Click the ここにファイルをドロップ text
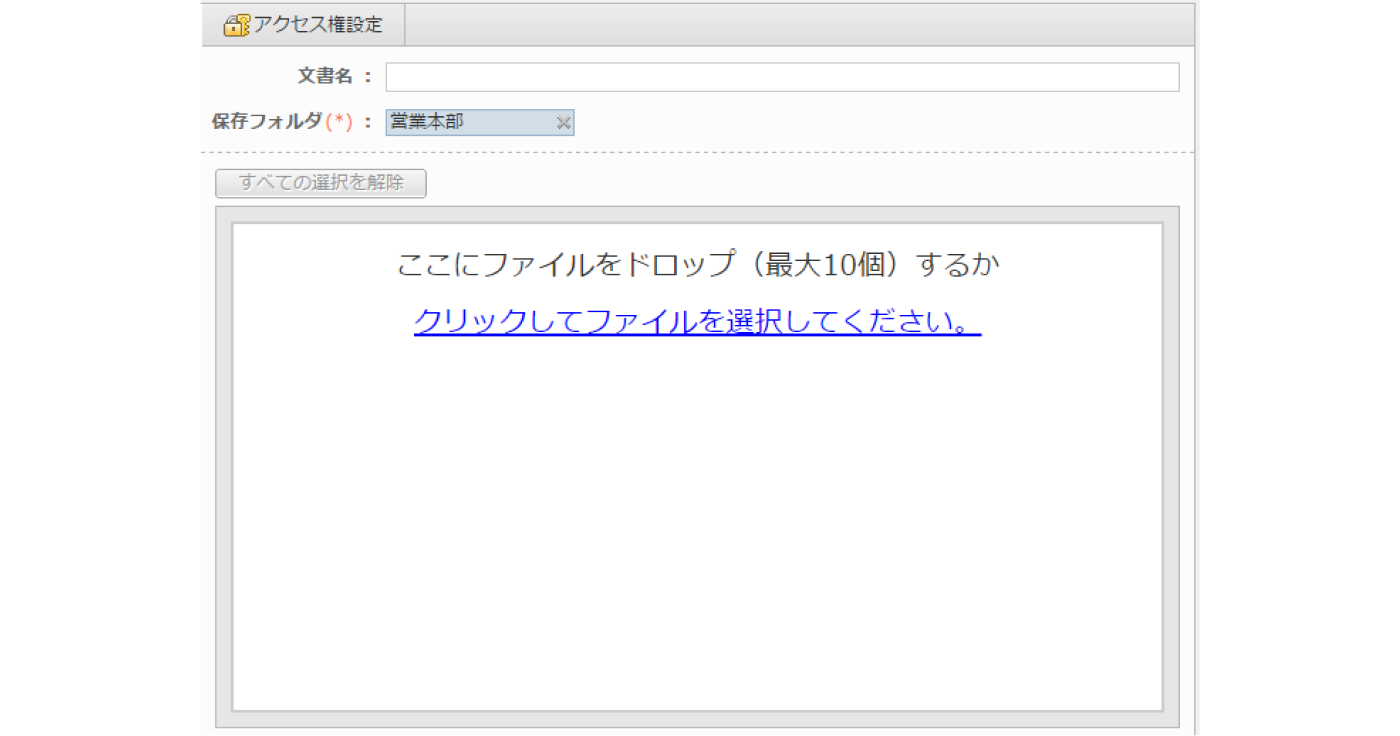 coord(698,265)
